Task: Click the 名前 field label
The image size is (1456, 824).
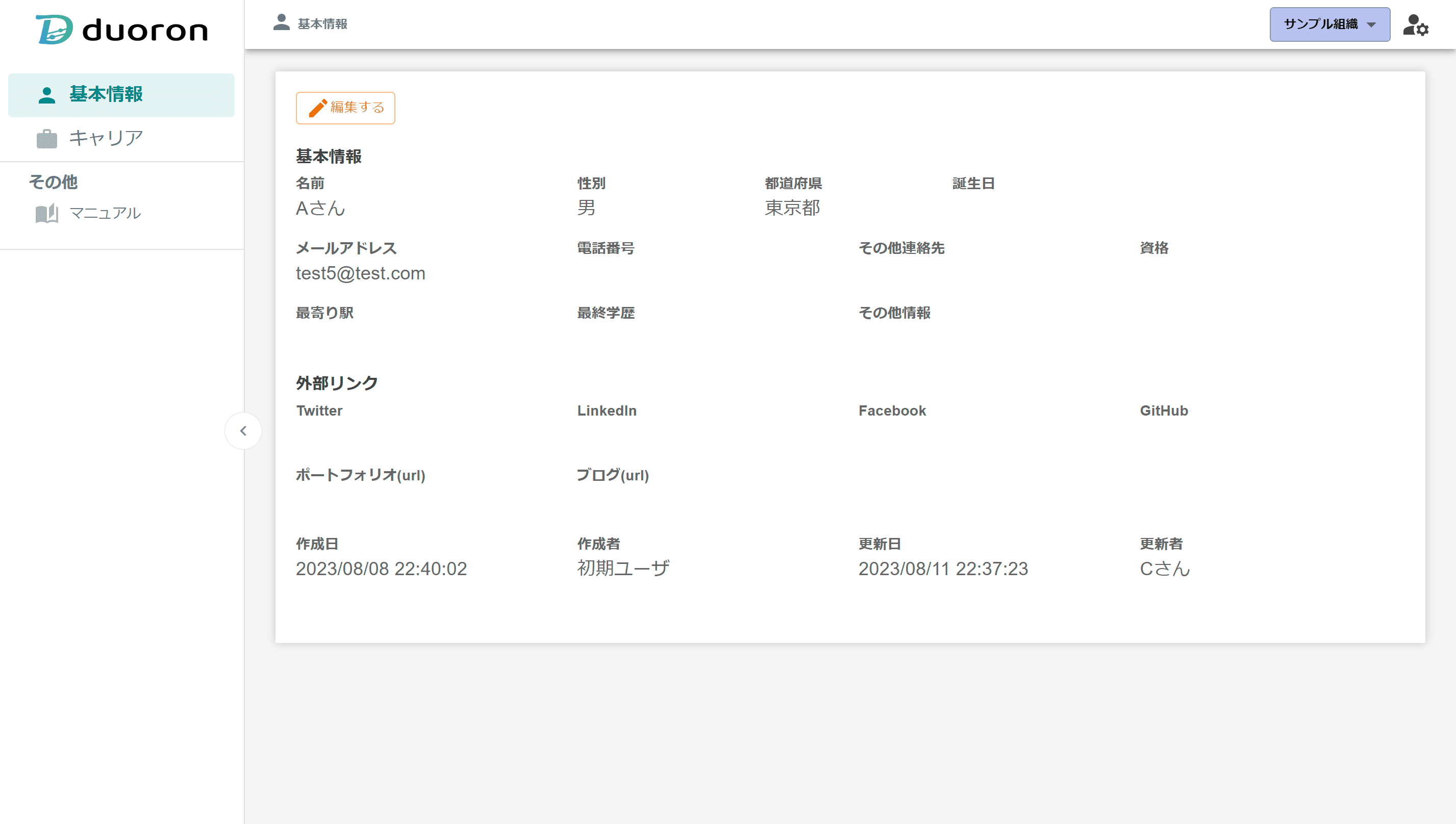Action: pyautogui.click(x=310, y=184)
